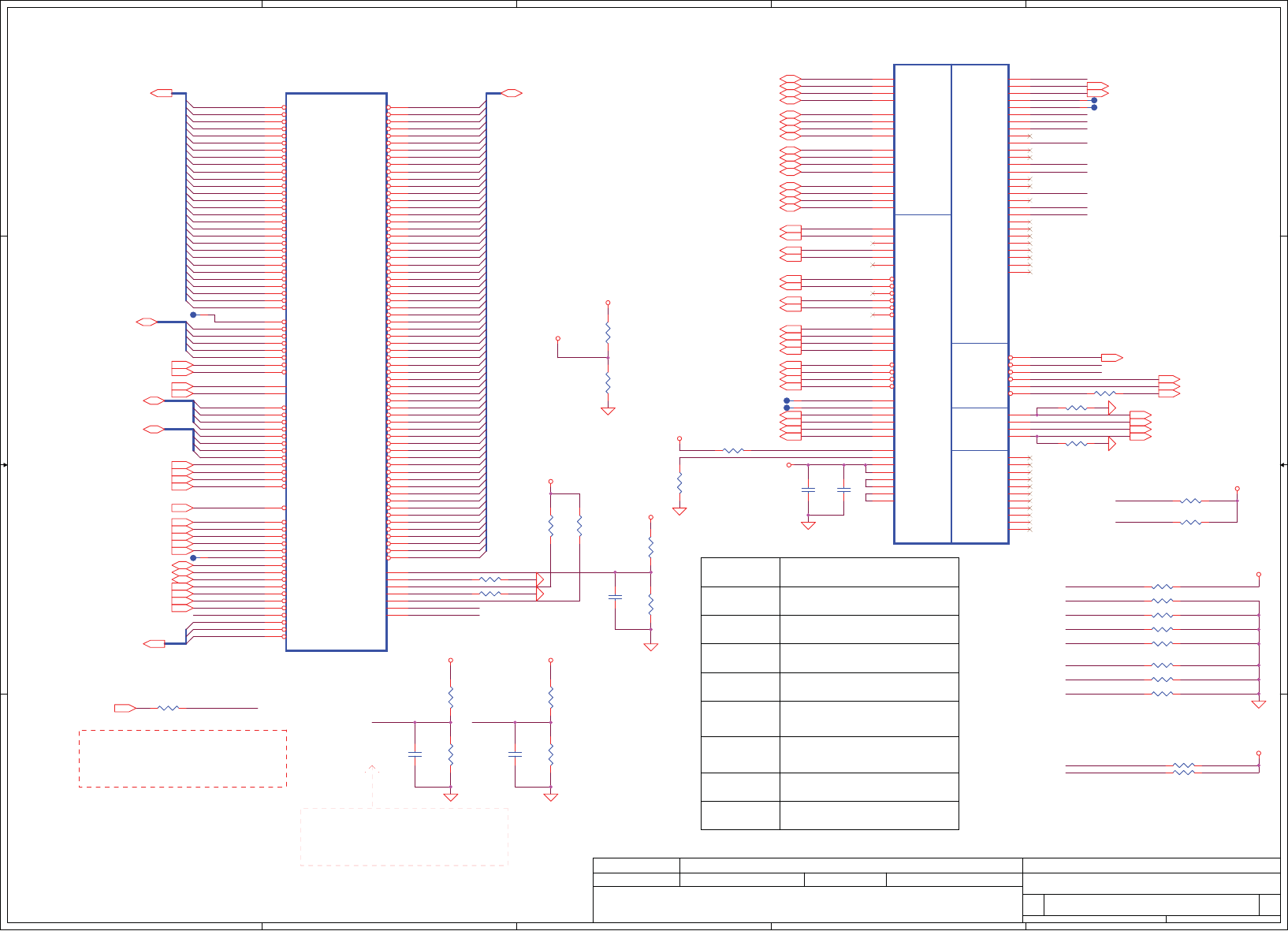1288x931 pixels.
Task: Click the dashed upward arrow above the pink note box
Action: tap(372, 785)
